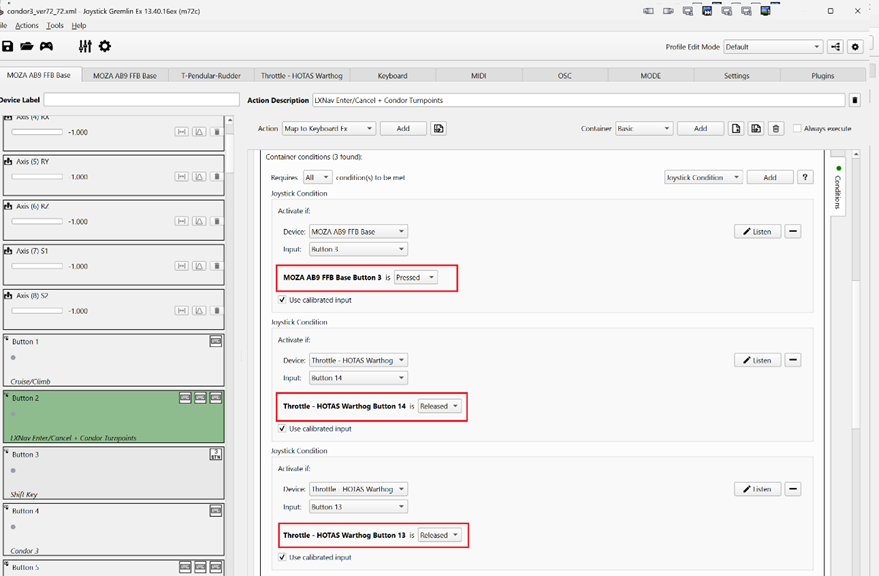The image size is (879, 576).
Task: Remove the MOZA Button 3 condition
Action: tap(793, 231)
